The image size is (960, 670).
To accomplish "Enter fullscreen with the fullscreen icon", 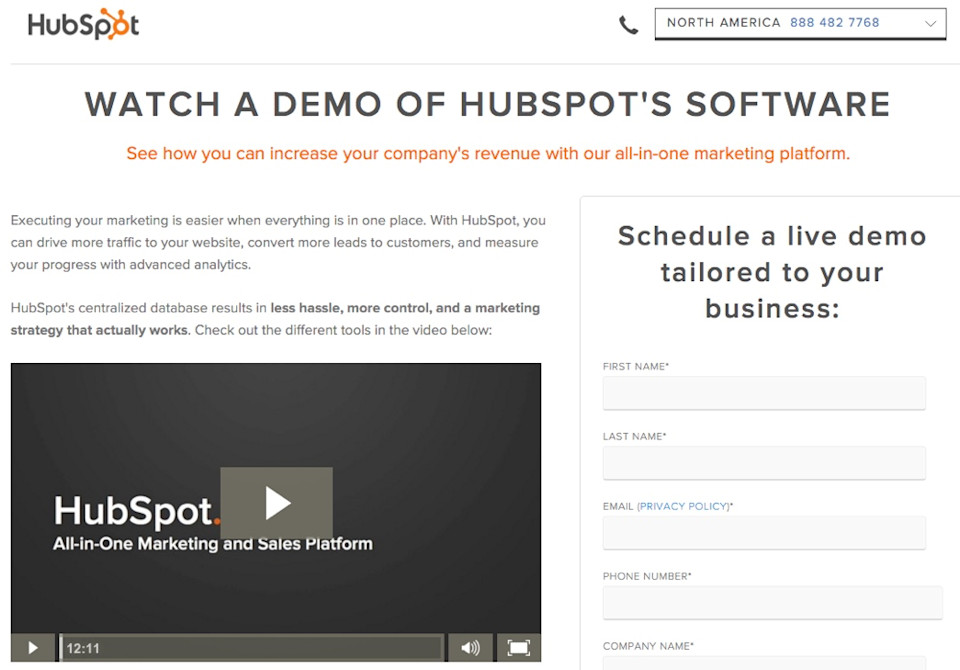I will pos(518,647).
